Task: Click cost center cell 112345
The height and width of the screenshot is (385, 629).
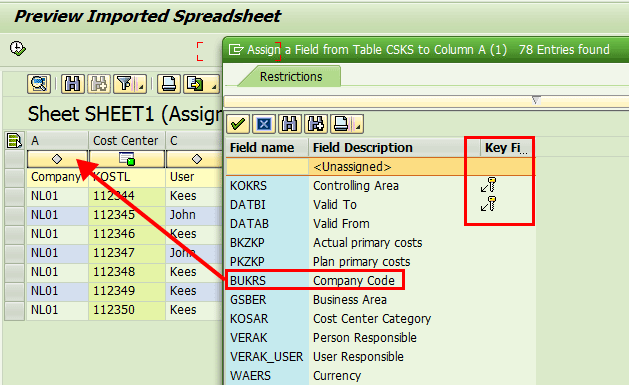Action: [x=127, y=215]
